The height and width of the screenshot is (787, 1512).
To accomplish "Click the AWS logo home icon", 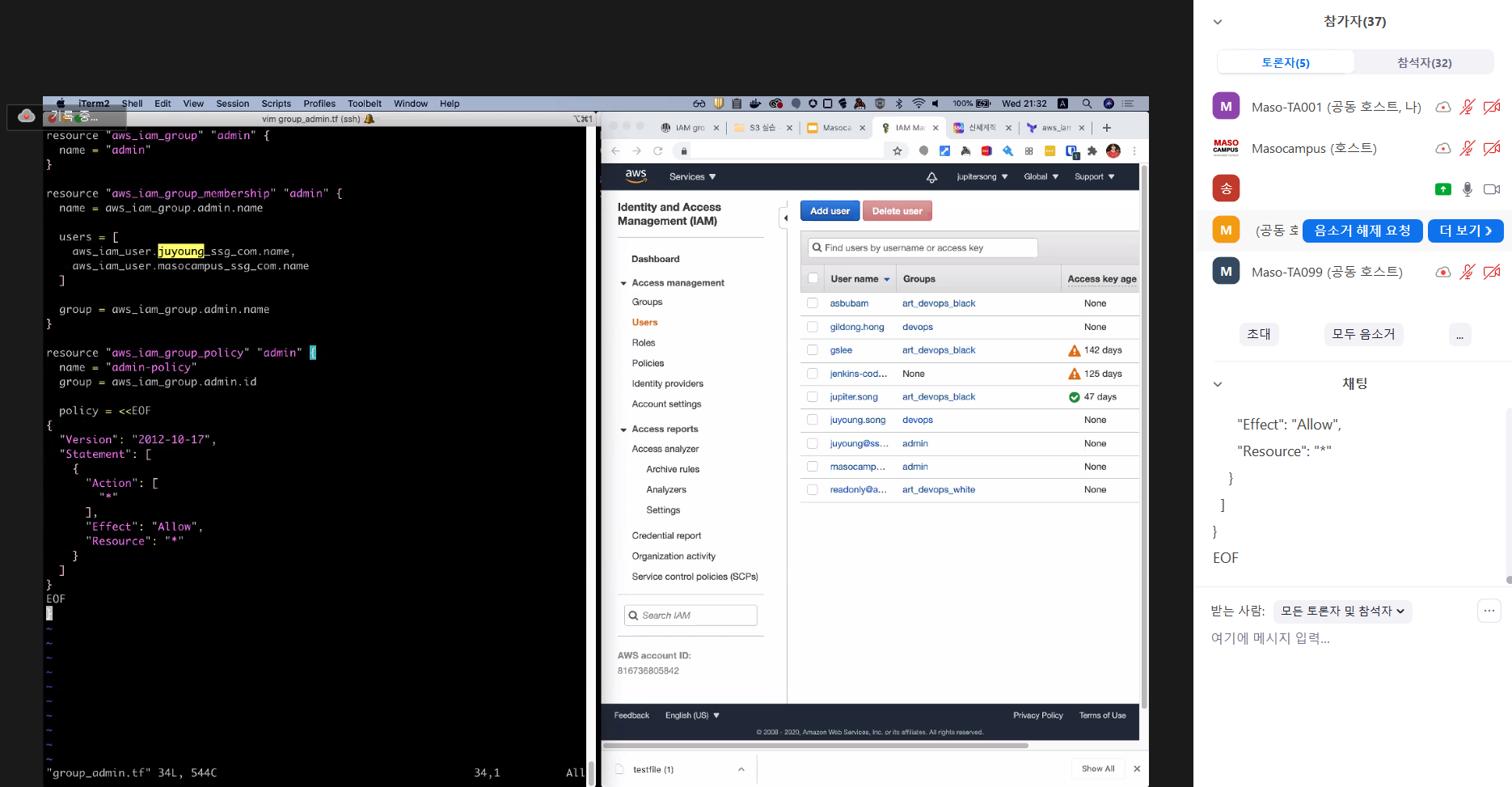I will [636, 176].
